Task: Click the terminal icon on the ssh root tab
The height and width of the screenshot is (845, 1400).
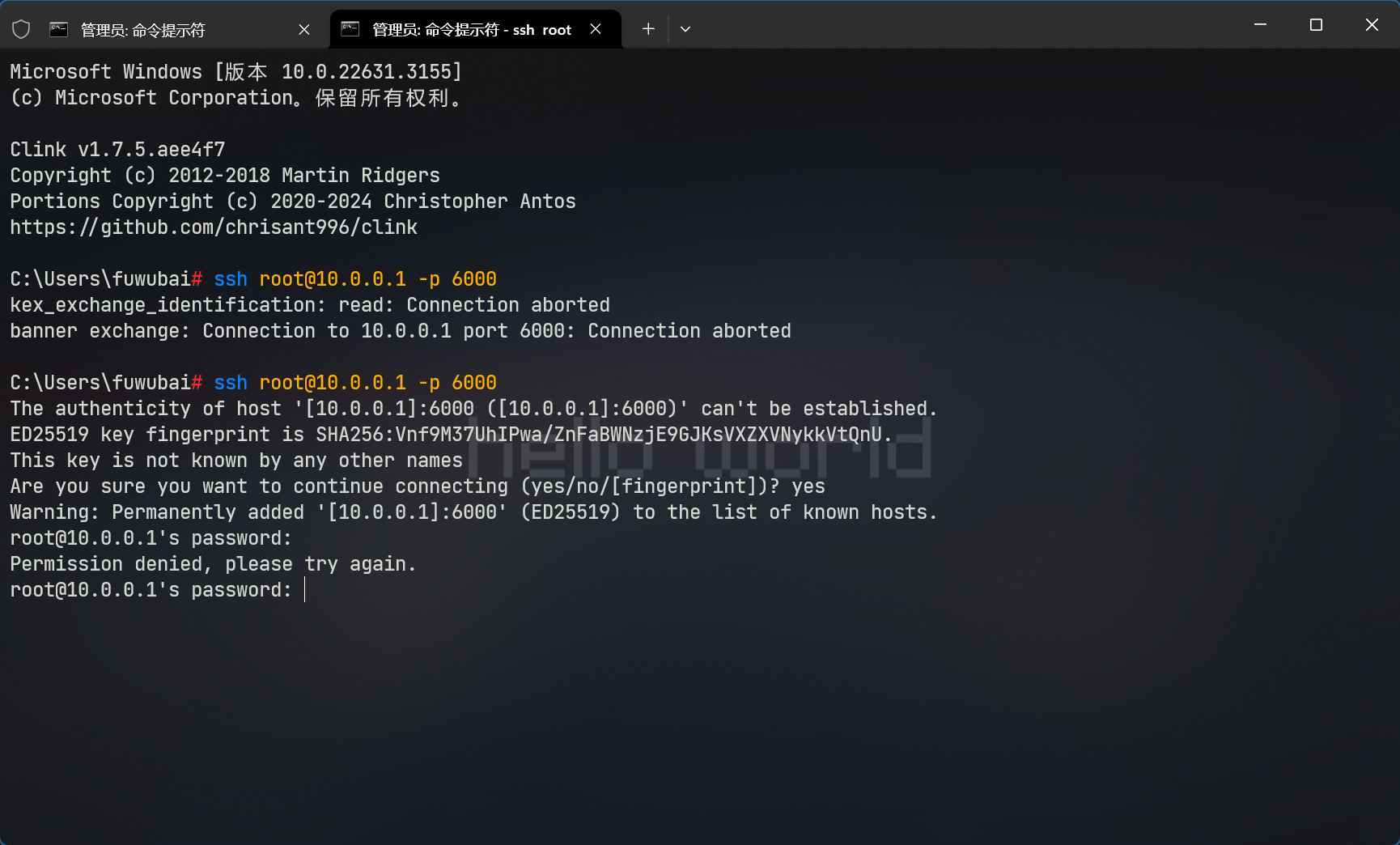Action: click(x=350, y=29)
